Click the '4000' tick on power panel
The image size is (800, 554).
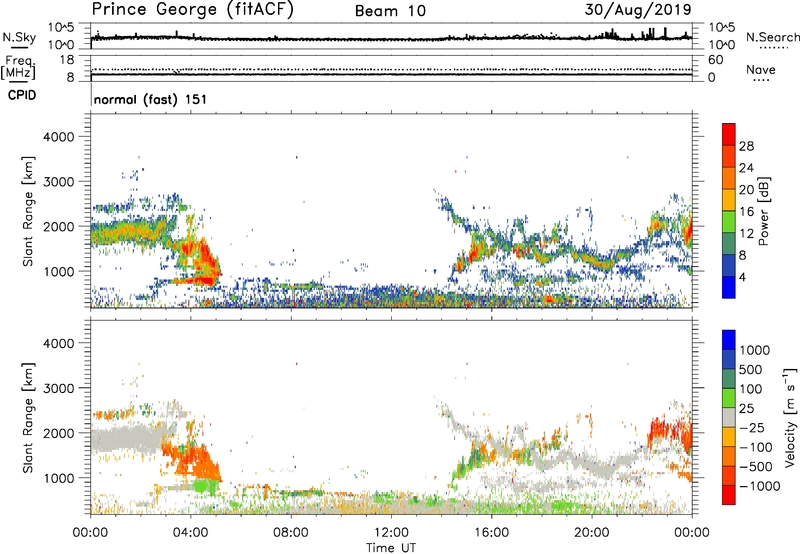click(x=58, y=137)
